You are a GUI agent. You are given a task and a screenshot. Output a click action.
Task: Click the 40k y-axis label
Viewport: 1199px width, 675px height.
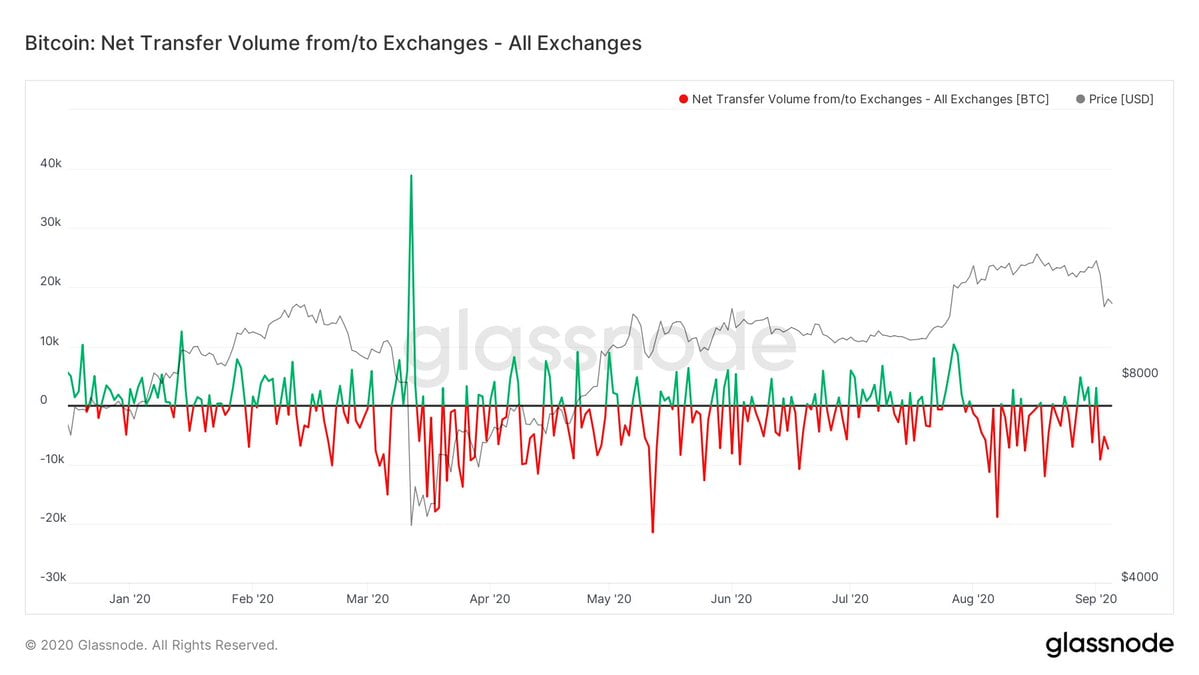tap(51, 165)
